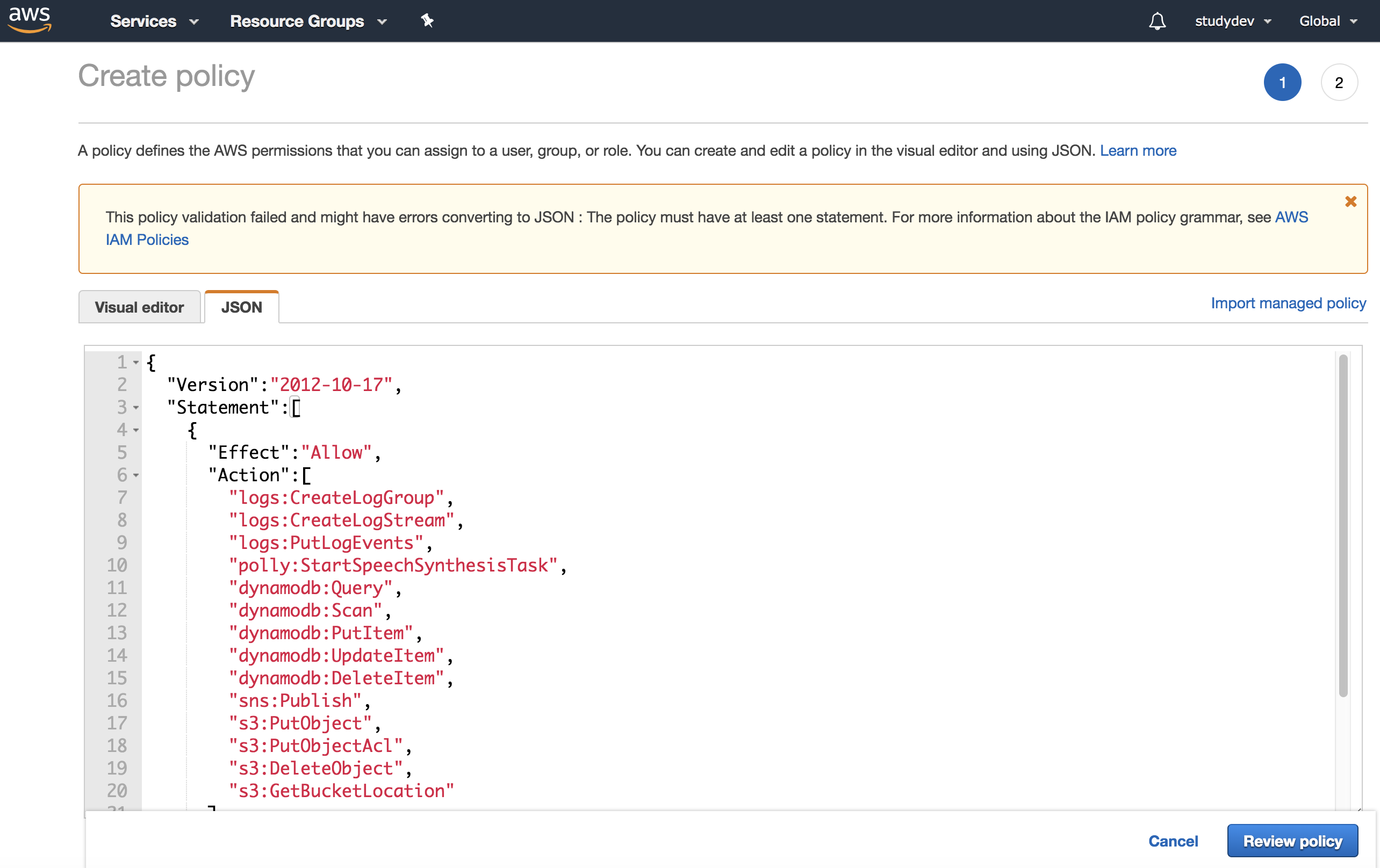Image resolution: width=1380 pixels, height=868 pixels.
Task: Click Import managed policy link
Action: [1288, 303]
